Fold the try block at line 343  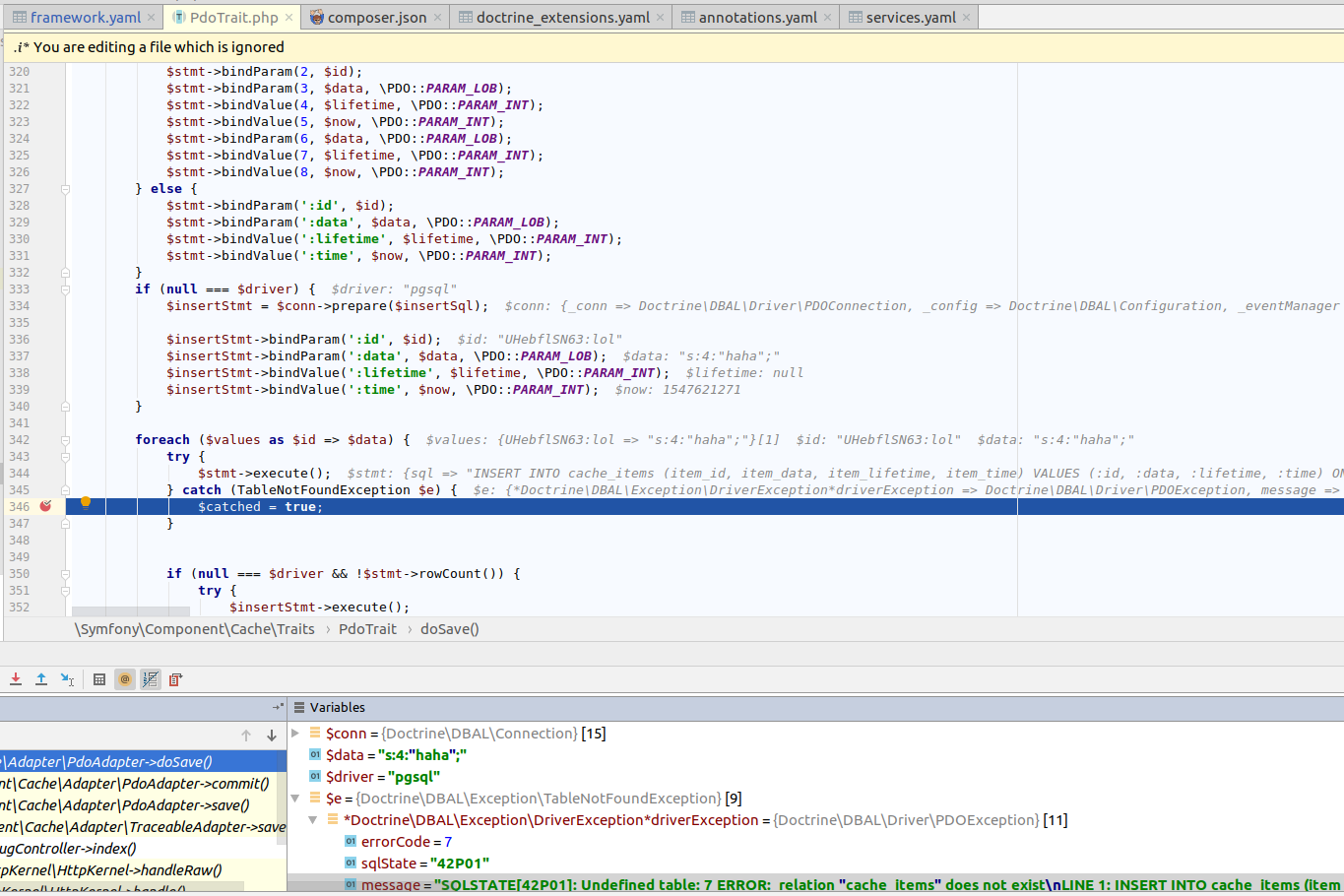65,457
